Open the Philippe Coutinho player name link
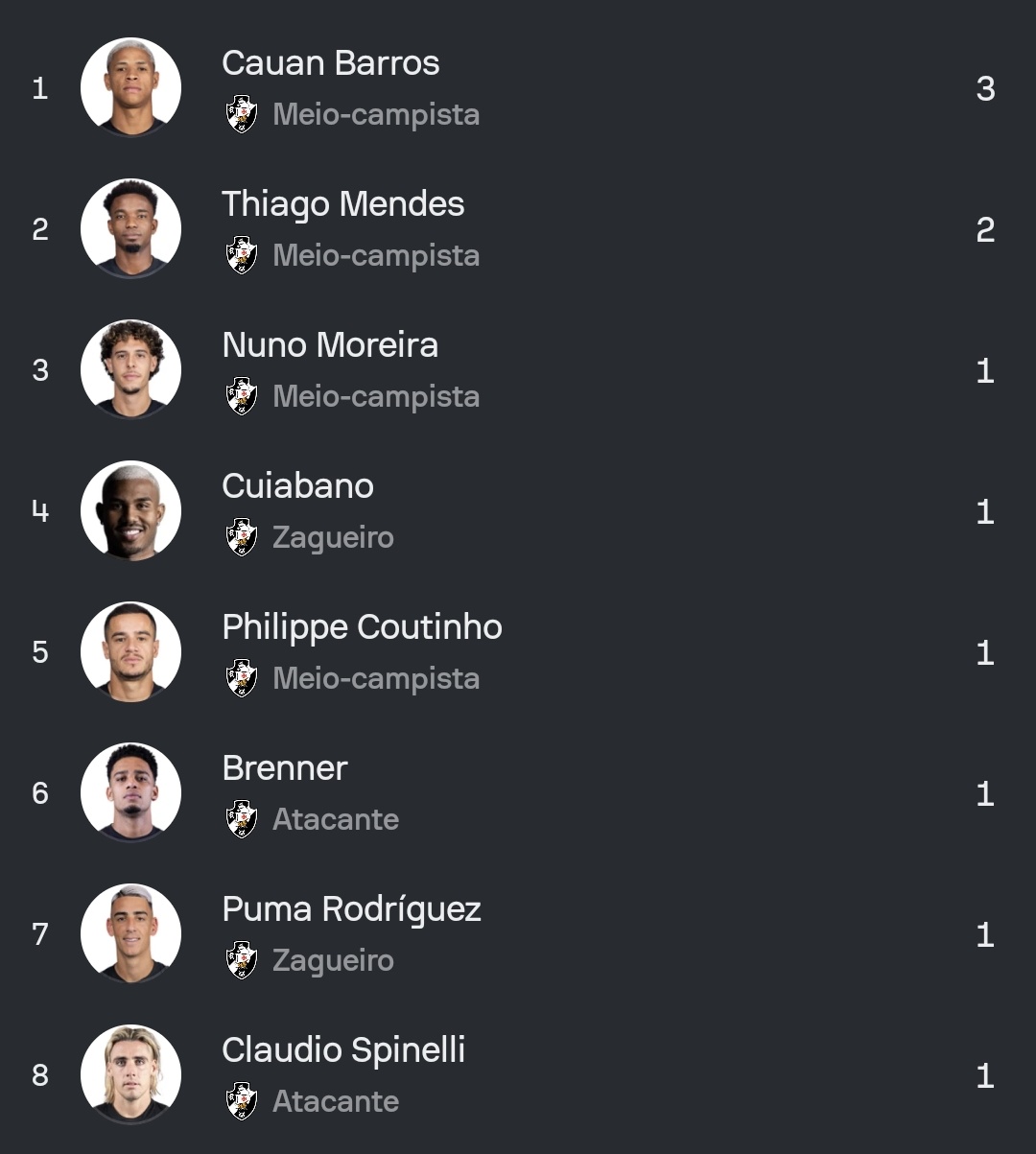1036x1154 pixels. [362, 627]
